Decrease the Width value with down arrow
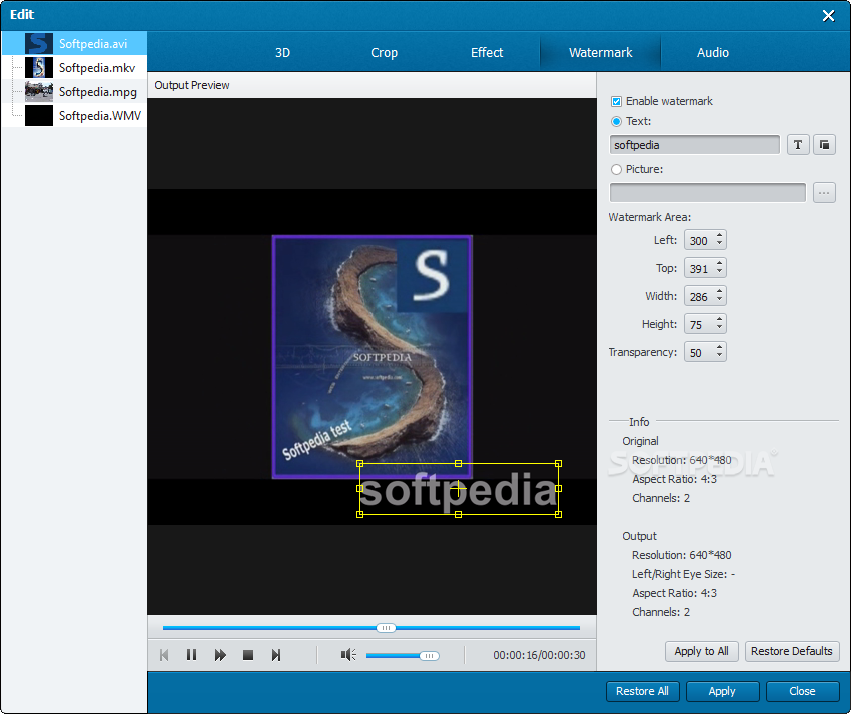 (x=720, y=301)
